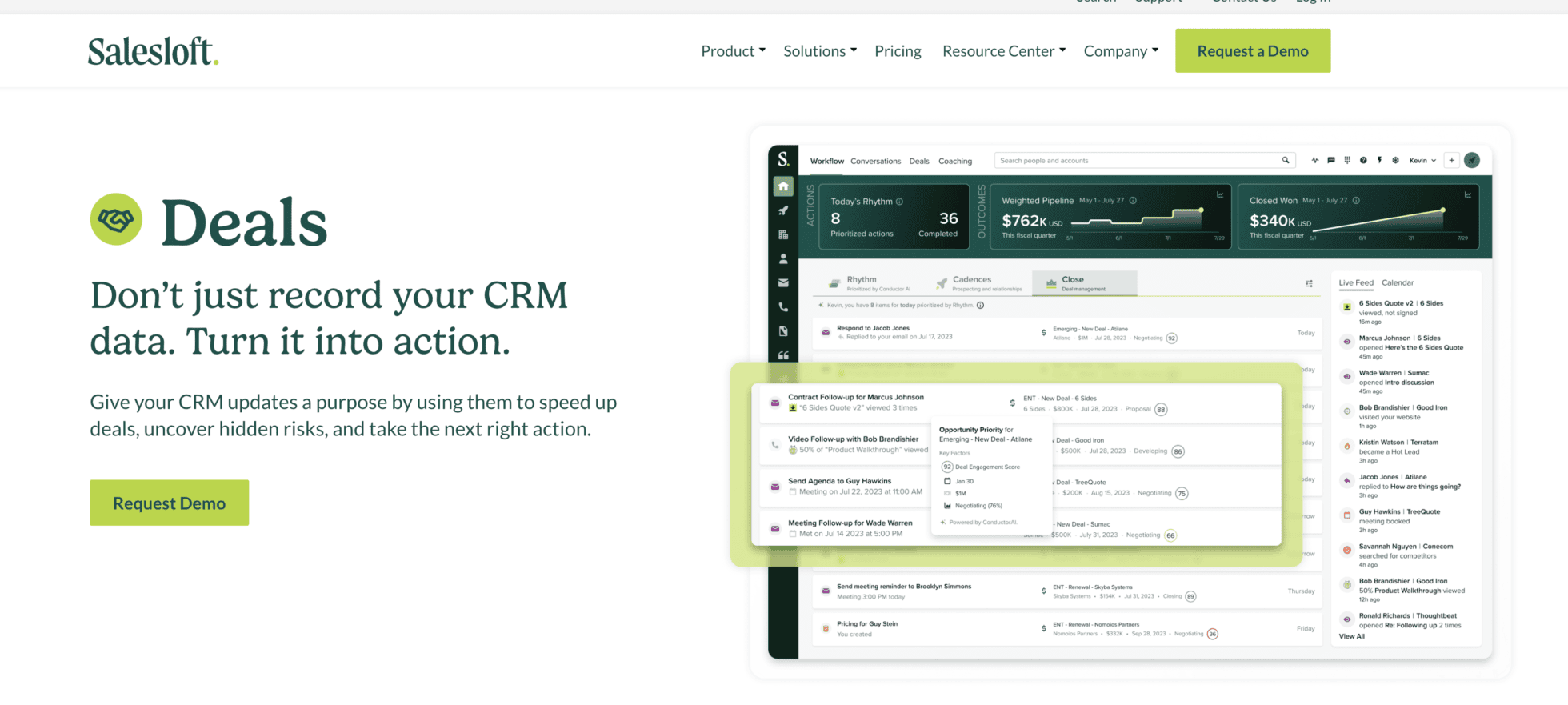Viewport: 1568px width, 705px height.
Task: Click the score badge 36 for Nomoios Partners
Action: point(1213,634)
